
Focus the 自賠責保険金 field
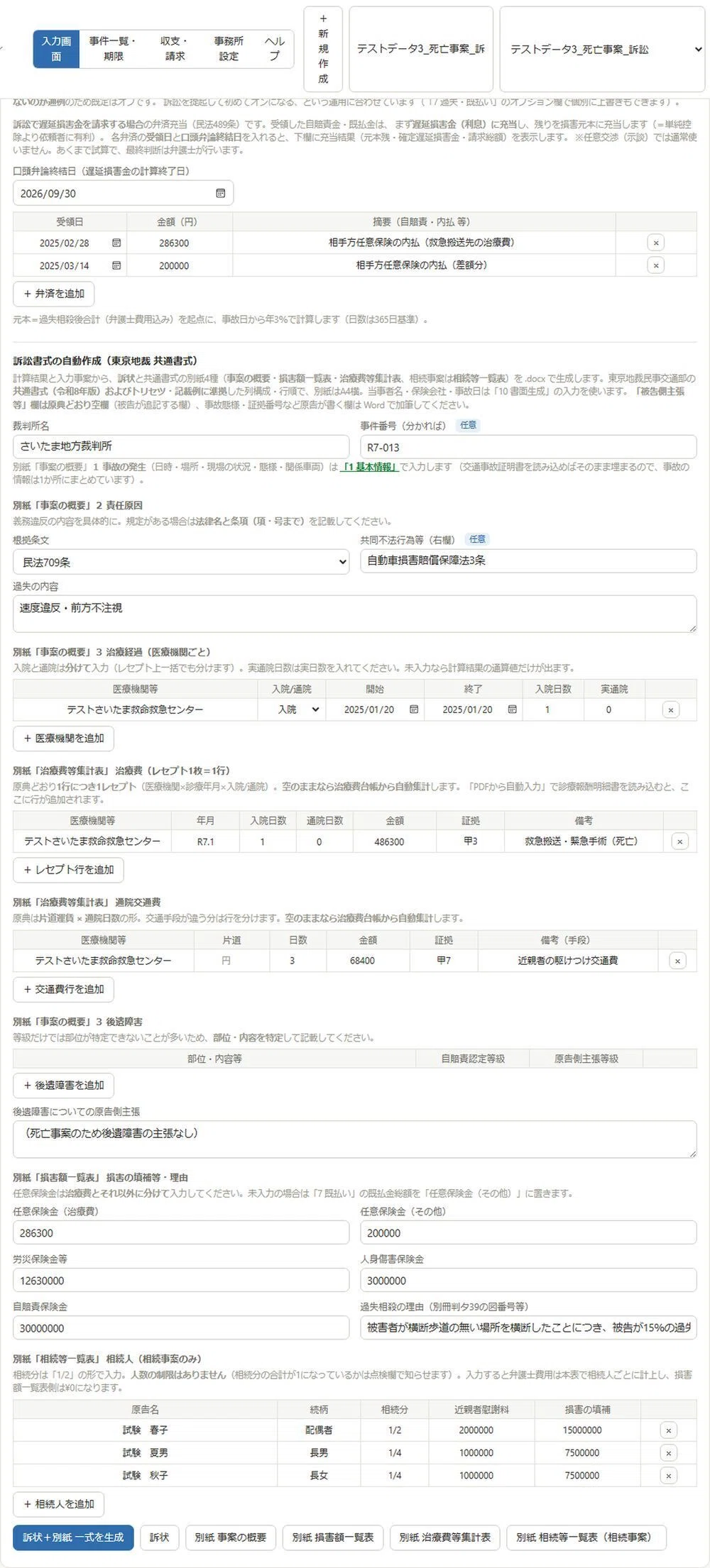[x=181, y=1328]
